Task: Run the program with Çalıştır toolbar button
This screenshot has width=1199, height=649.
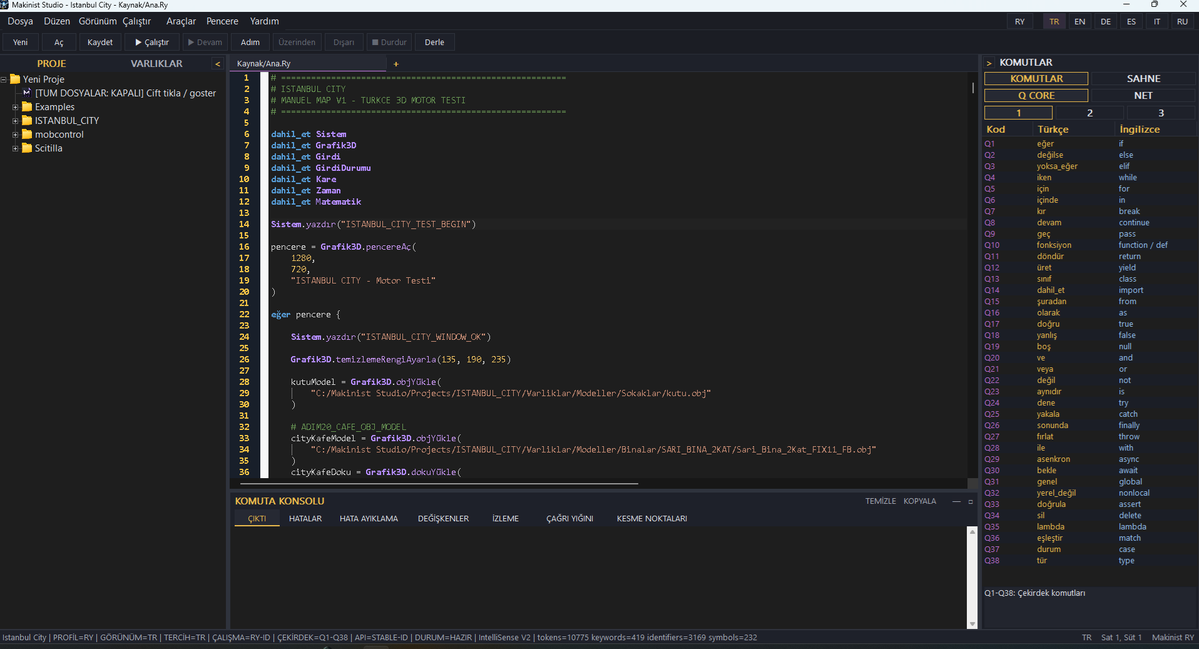Action: pos(151,42)
